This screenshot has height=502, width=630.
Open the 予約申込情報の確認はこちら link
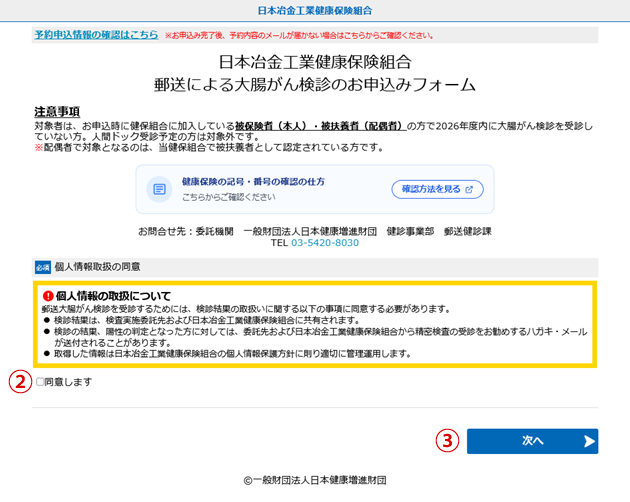coord(96,35)
